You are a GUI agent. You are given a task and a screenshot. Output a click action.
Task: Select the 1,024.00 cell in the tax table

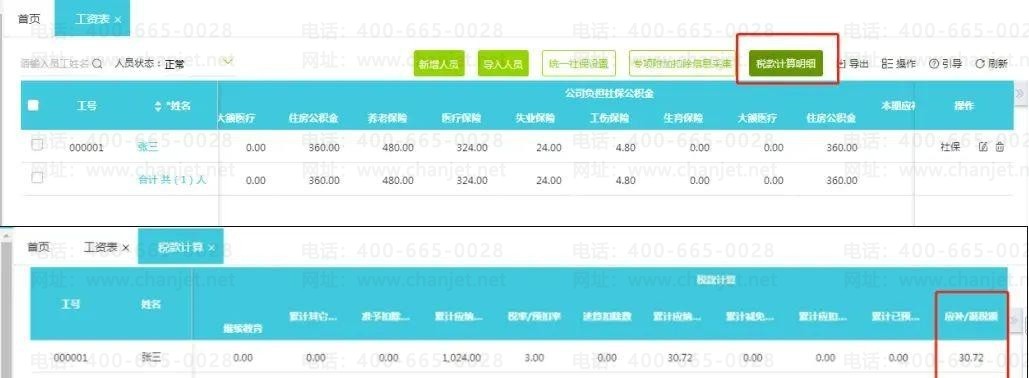click(461, 358)
